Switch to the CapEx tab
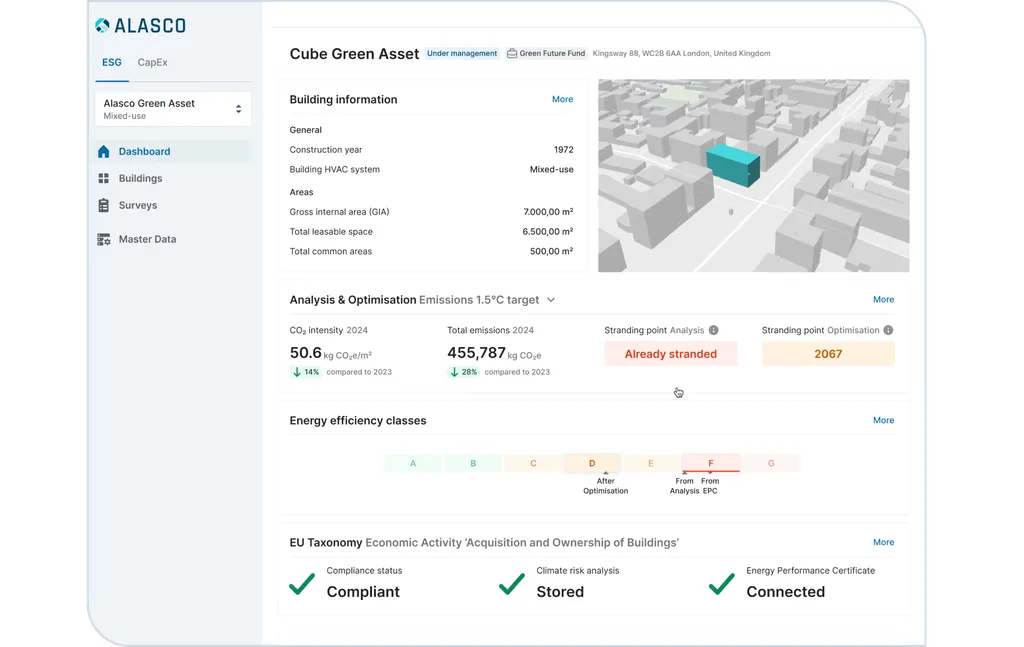1024x647 pixels. point(152,63)
